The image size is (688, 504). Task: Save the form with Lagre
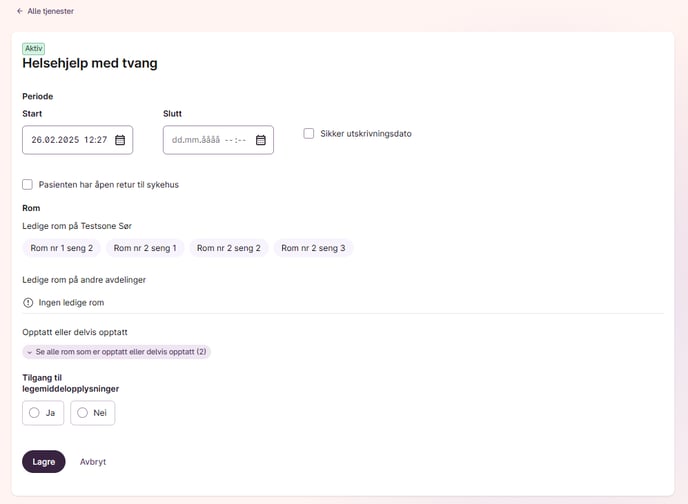click(x=43, y=461)
